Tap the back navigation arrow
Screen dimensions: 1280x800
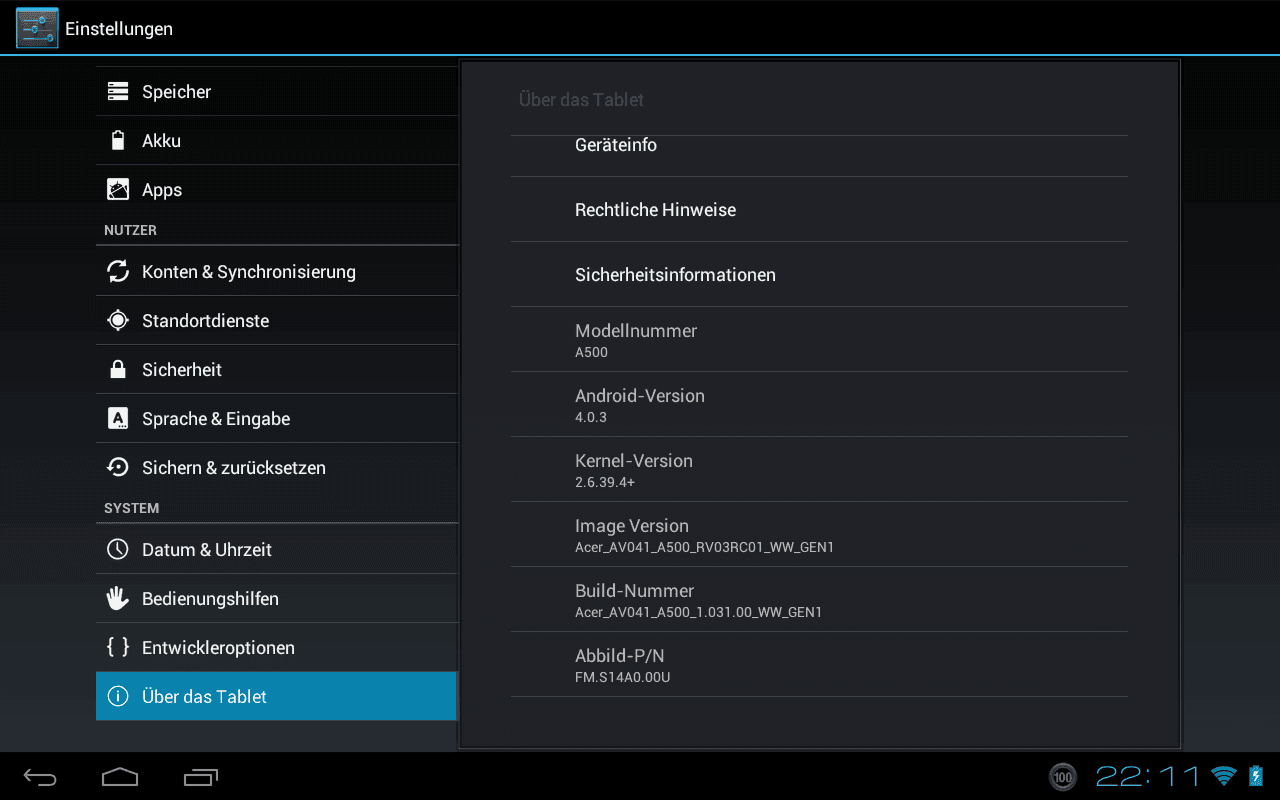tap(41, 776)
